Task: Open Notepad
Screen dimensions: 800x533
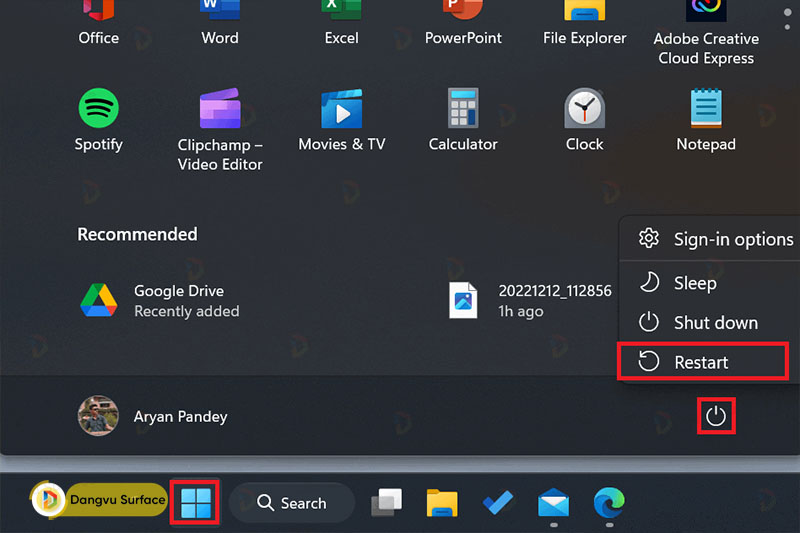Action: [x=706, y=120]
